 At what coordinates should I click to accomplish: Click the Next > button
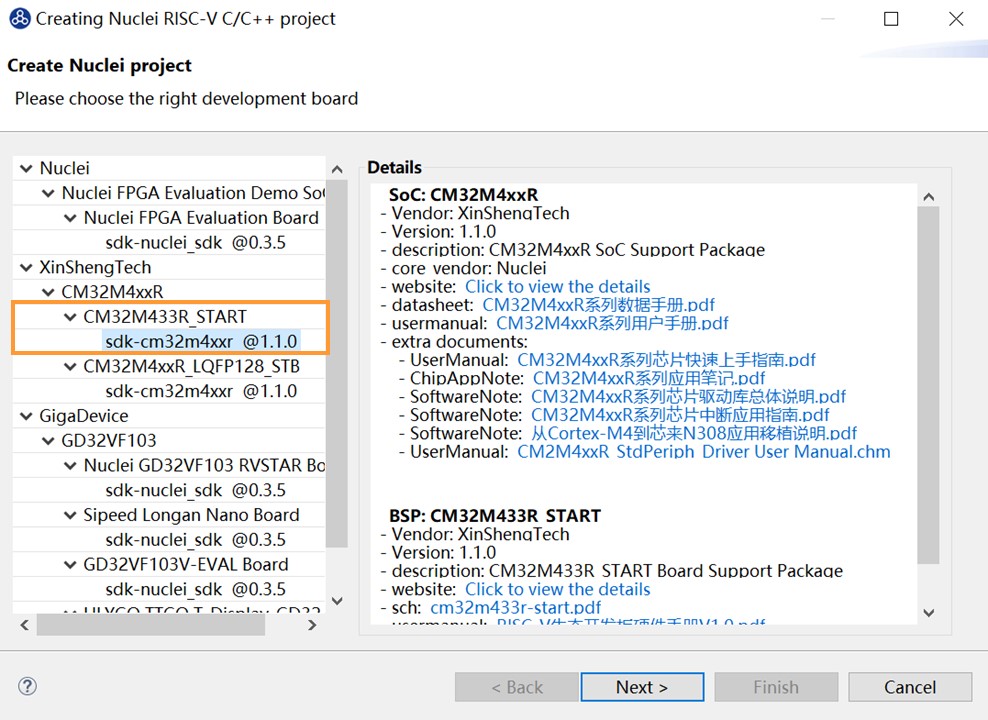[642, 687]
